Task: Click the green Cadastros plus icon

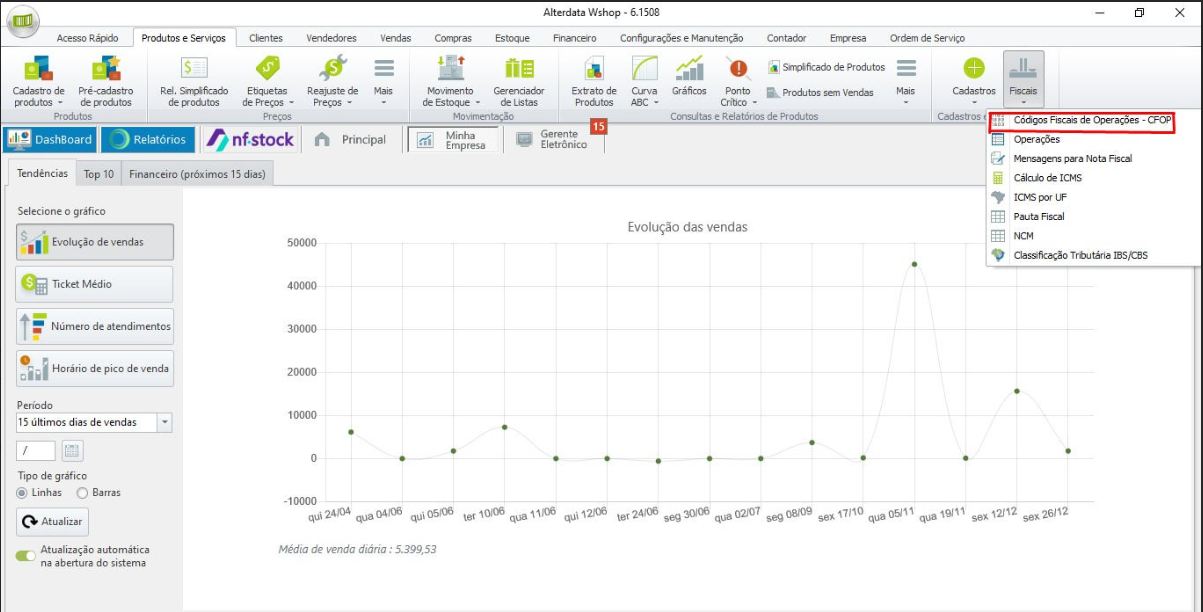Action: tap(974, 68)
